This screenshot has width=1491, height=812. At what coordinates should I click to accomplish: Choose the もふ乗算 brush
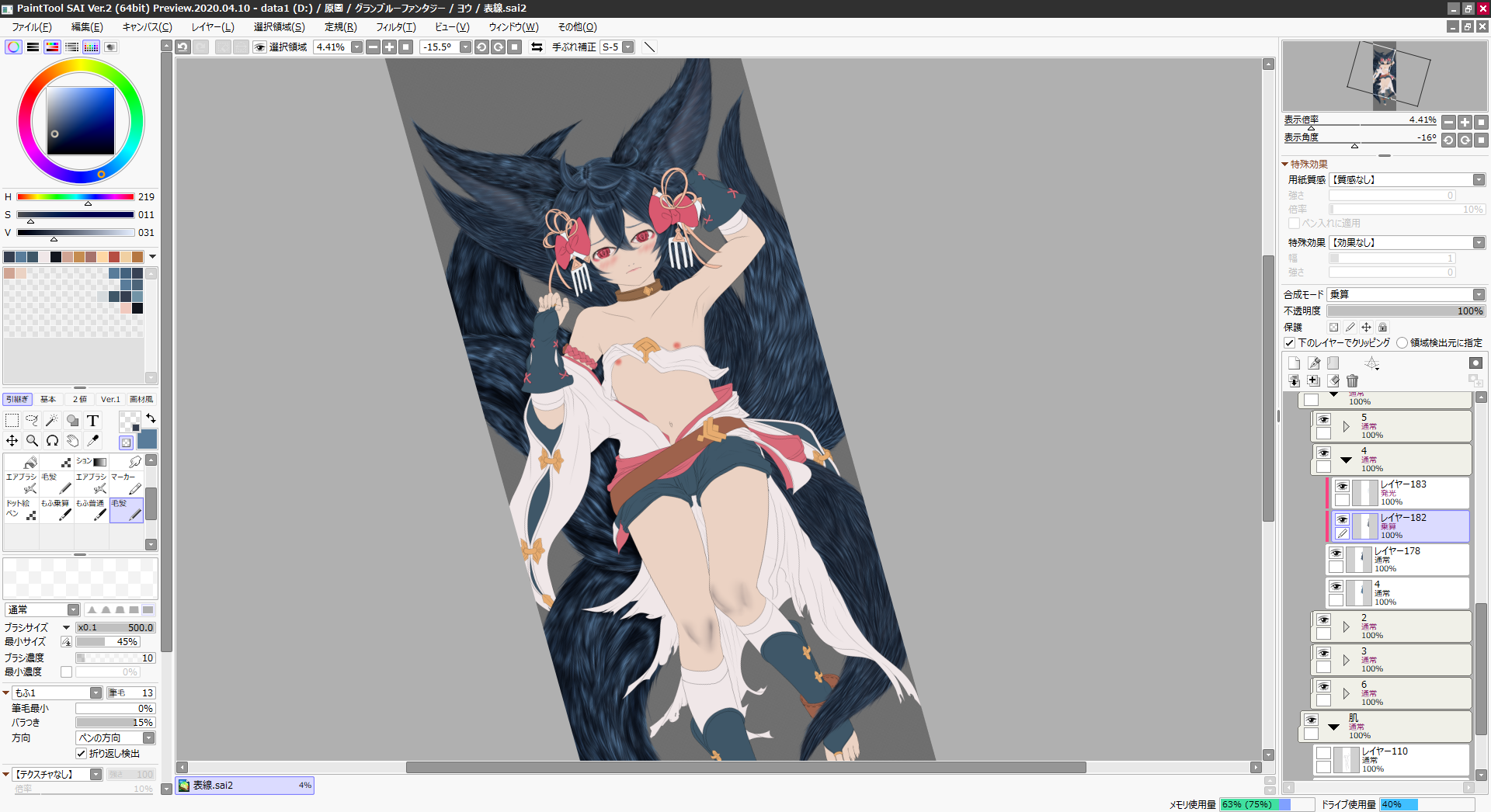57,509
